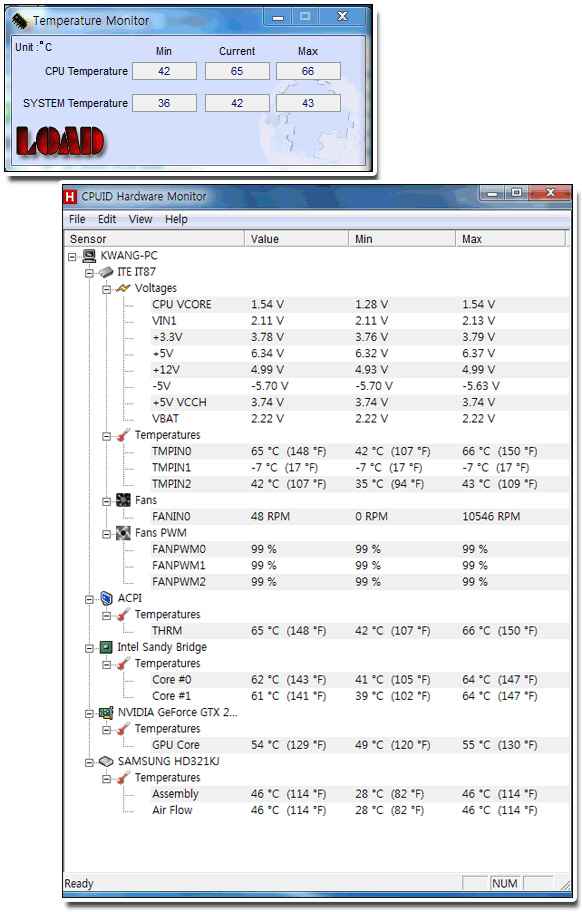
Task: Collapse the ITE IT87 node
Action: coord(89,273)
